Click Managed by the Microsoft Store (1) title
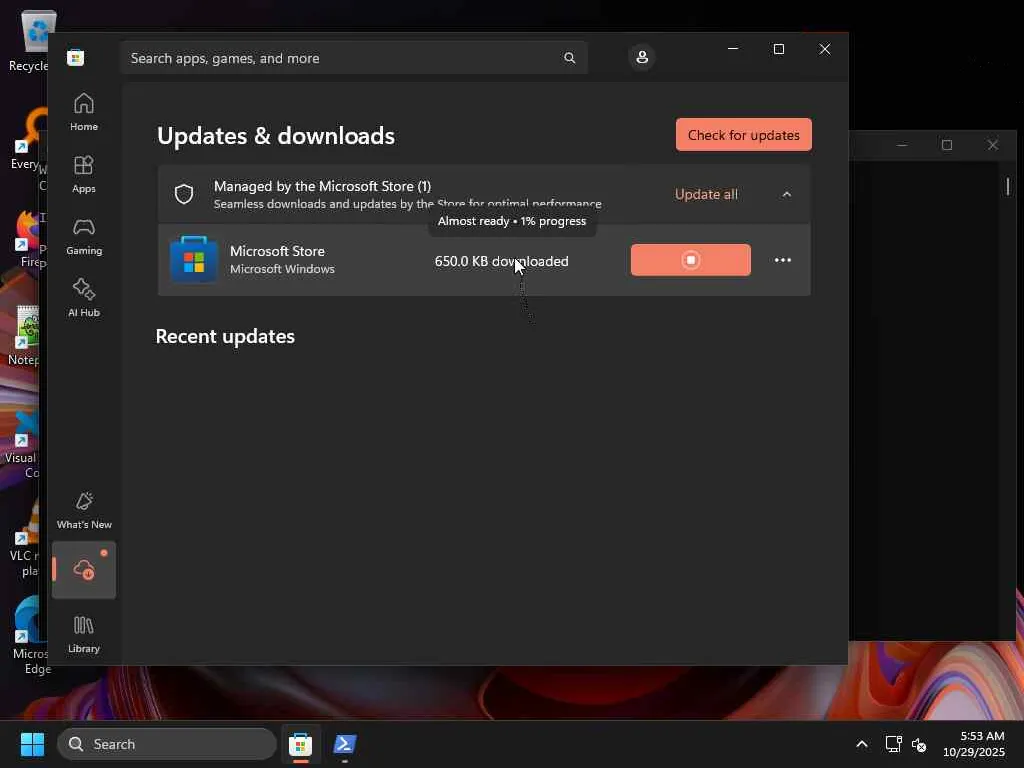Screen dimensions: 1024x768 pos(322,186)
